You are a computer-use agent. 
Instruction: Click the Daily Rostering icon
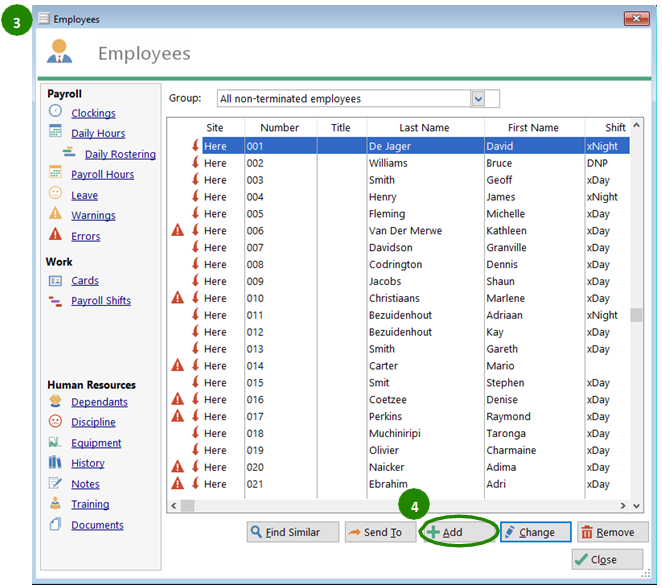click(x=69, y=152)
